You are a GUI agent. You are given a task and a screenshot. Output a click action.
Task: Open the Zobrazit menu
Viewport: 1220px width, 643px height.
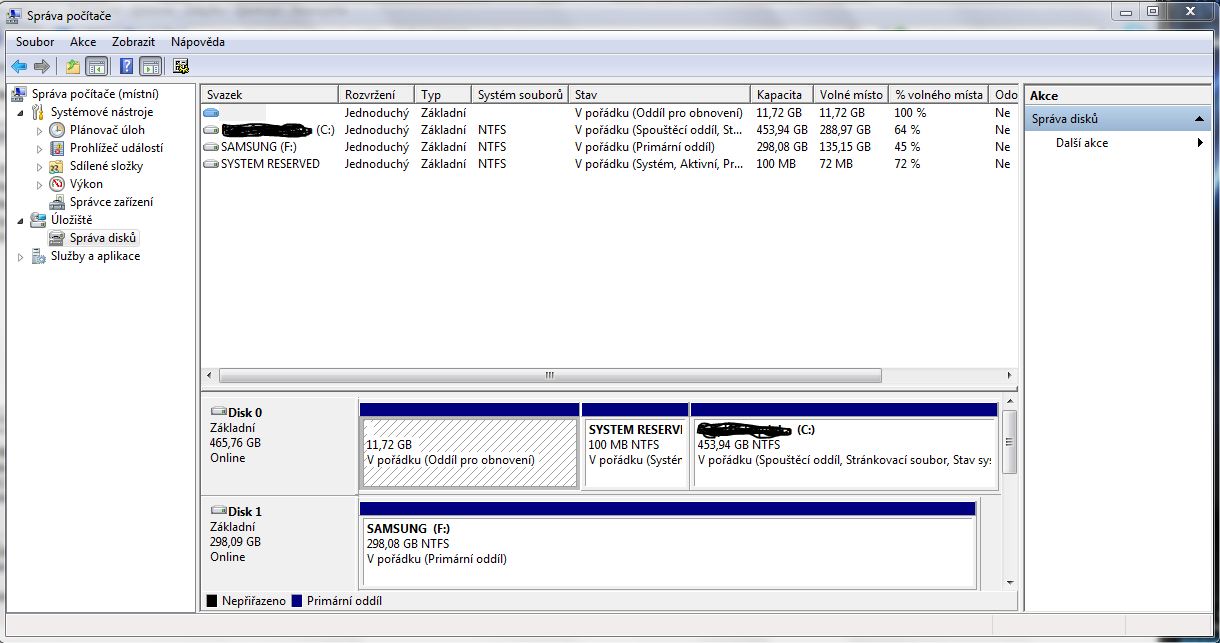(133, 42)
